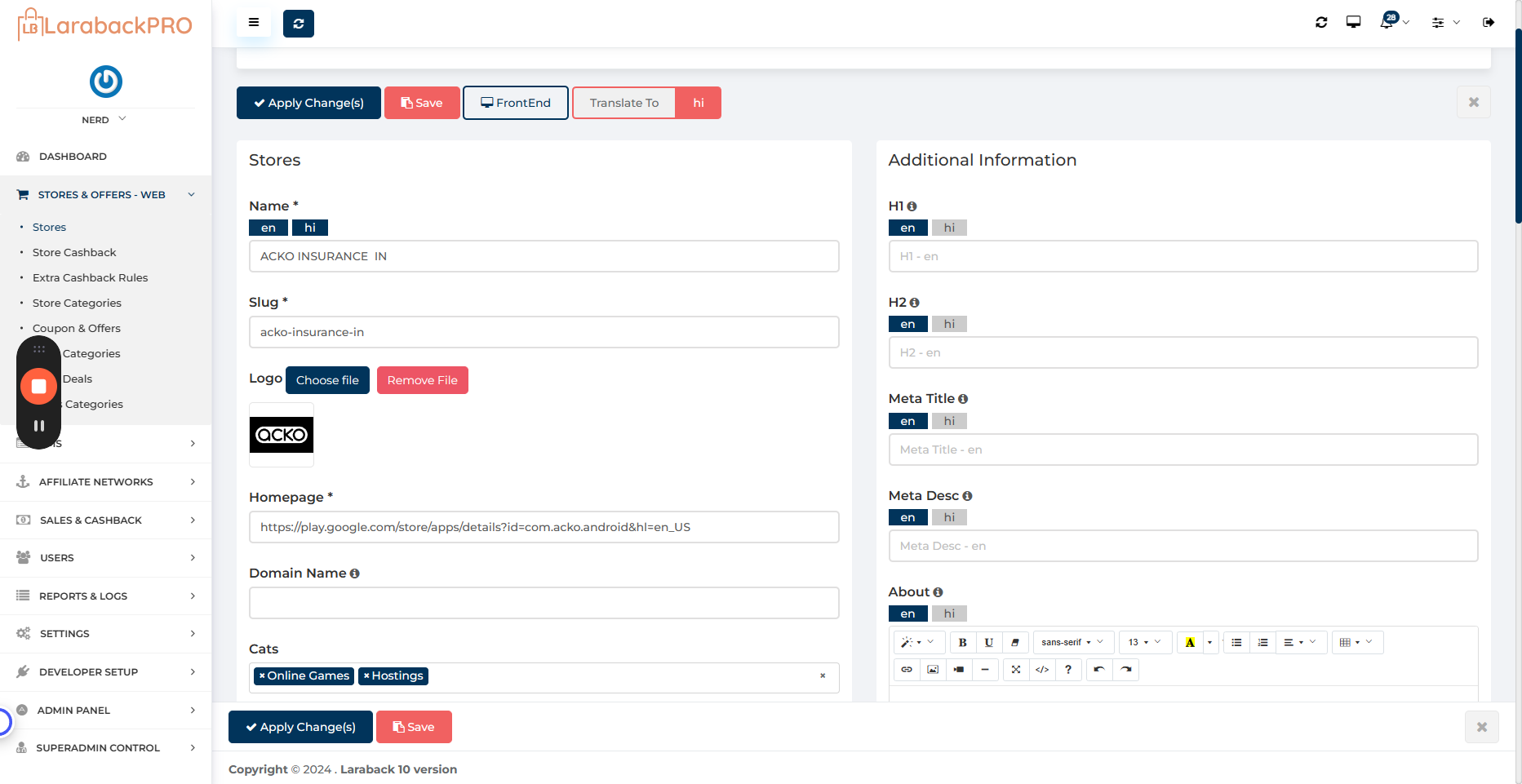Switch H1 field to hi language
1522x784 pixels.
click(949, 228)
